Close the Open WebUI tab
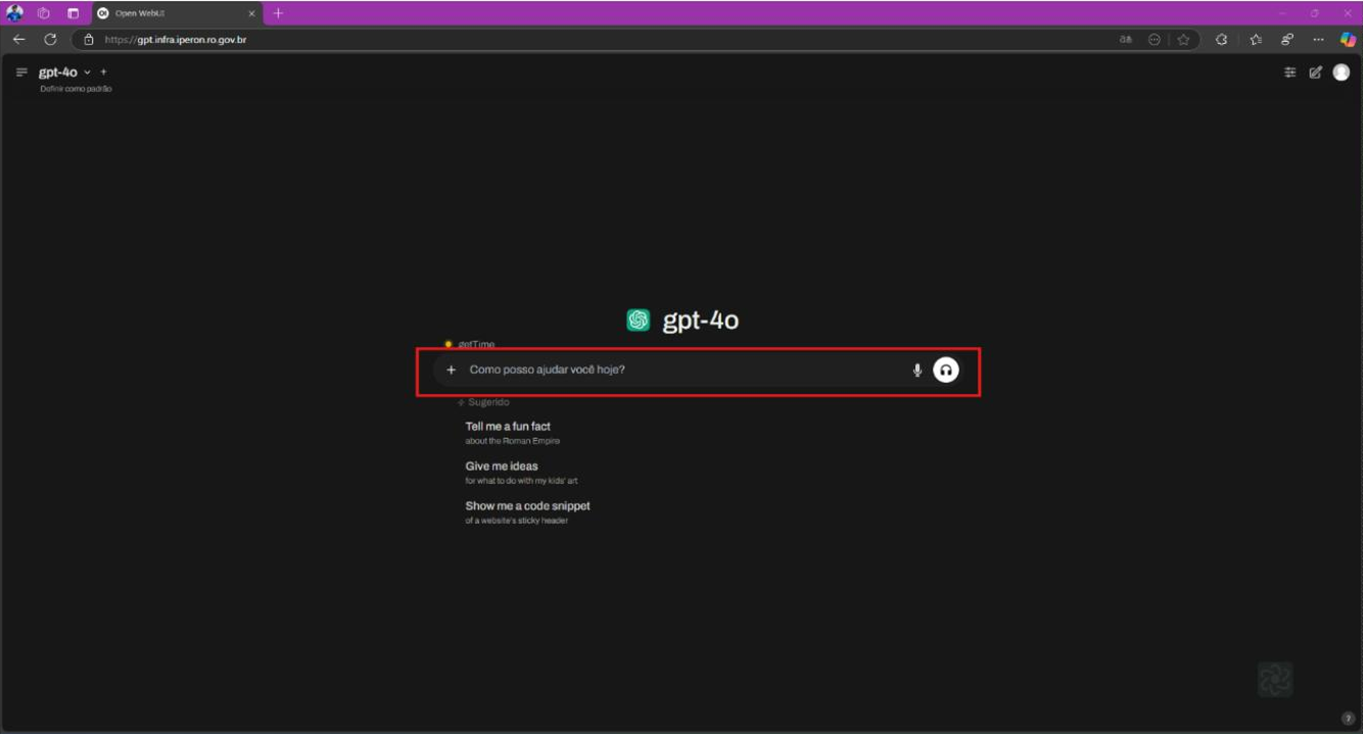The height and width of the screenshot is (734, 1363). [252, 14]
